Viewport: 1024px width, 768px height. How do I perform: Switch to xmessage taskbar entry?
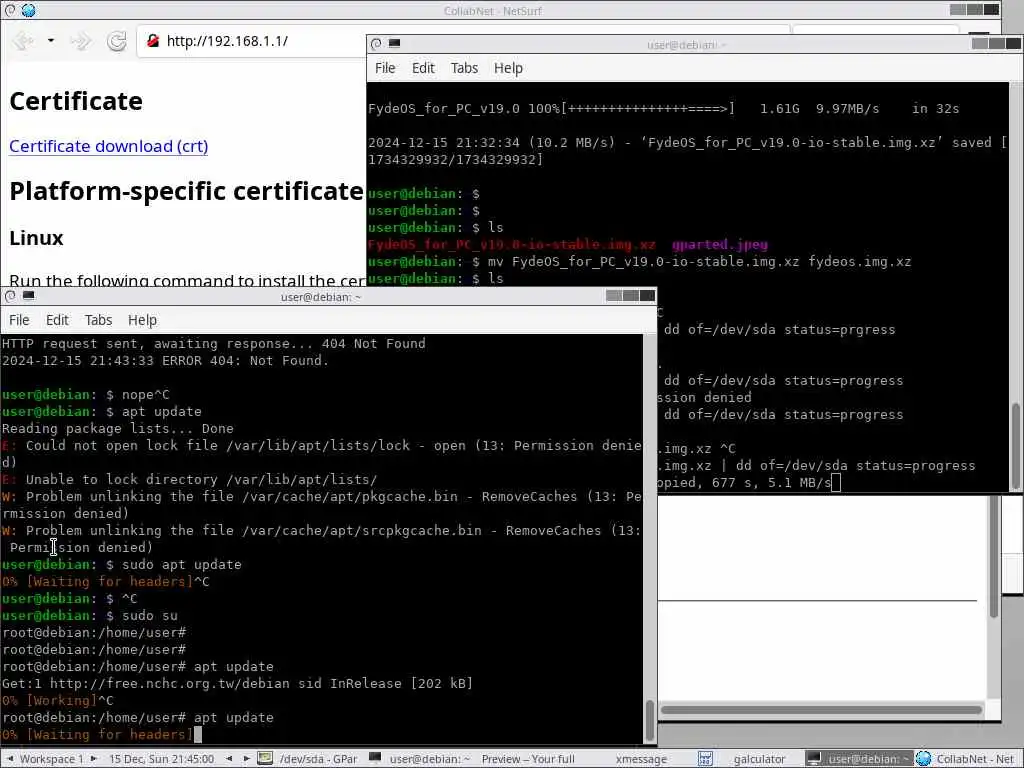[x=641, y=759]
